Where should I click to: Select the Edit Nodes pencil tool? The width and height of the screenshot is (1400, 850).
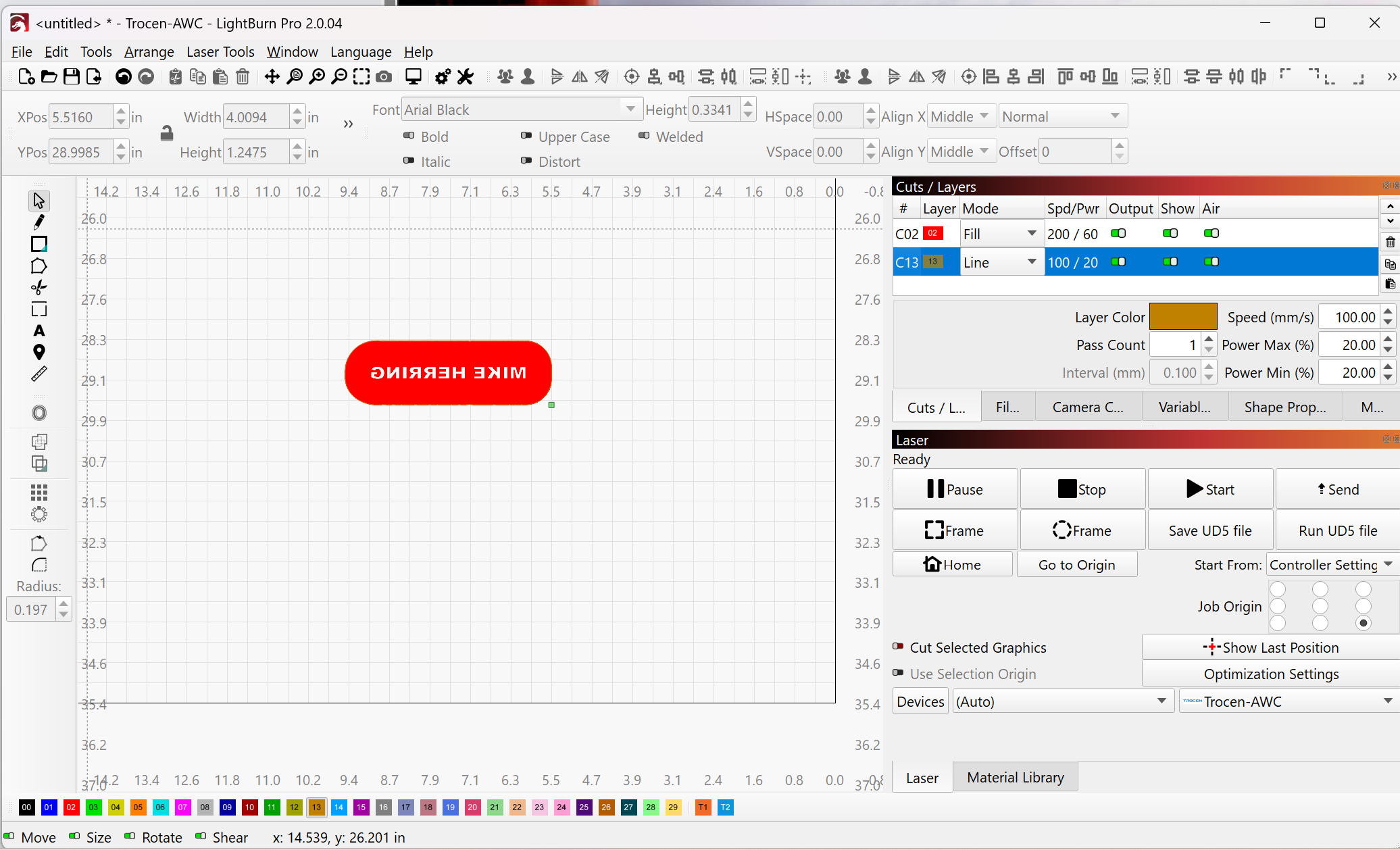[x=39, y=222]
